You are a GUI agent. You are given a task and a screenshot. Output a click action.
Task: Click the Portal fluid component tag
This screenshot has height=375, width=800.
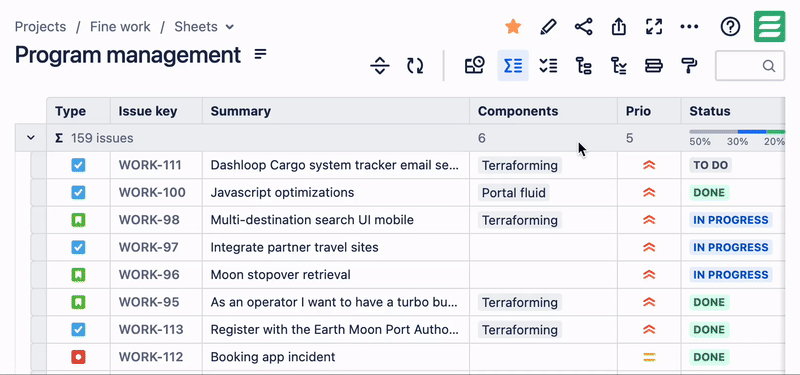[514, 193]
